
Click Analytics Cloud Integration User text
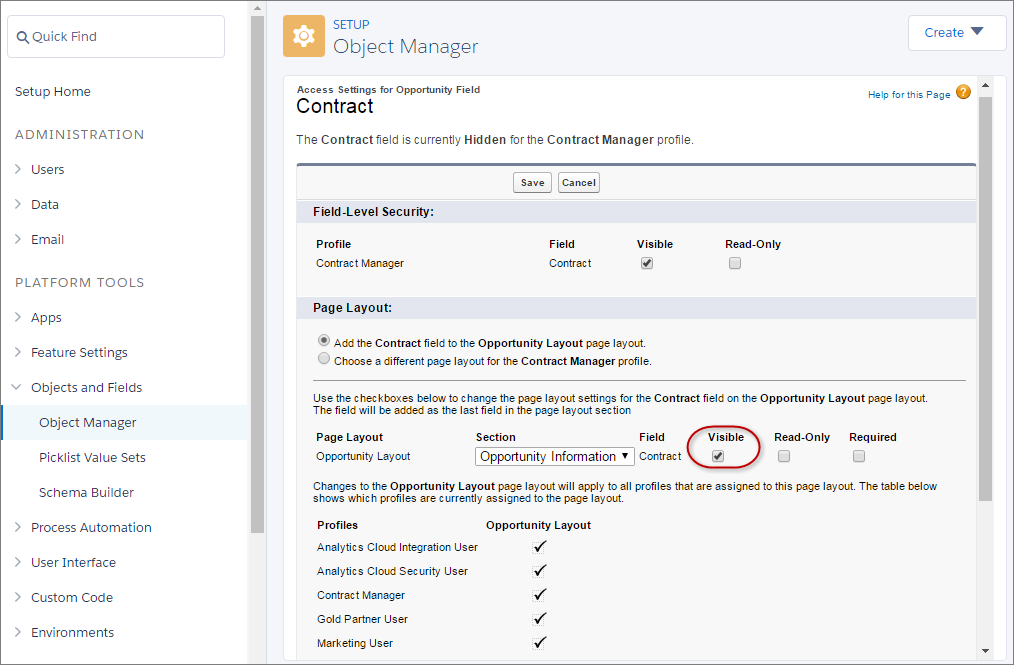click(397, 547)
